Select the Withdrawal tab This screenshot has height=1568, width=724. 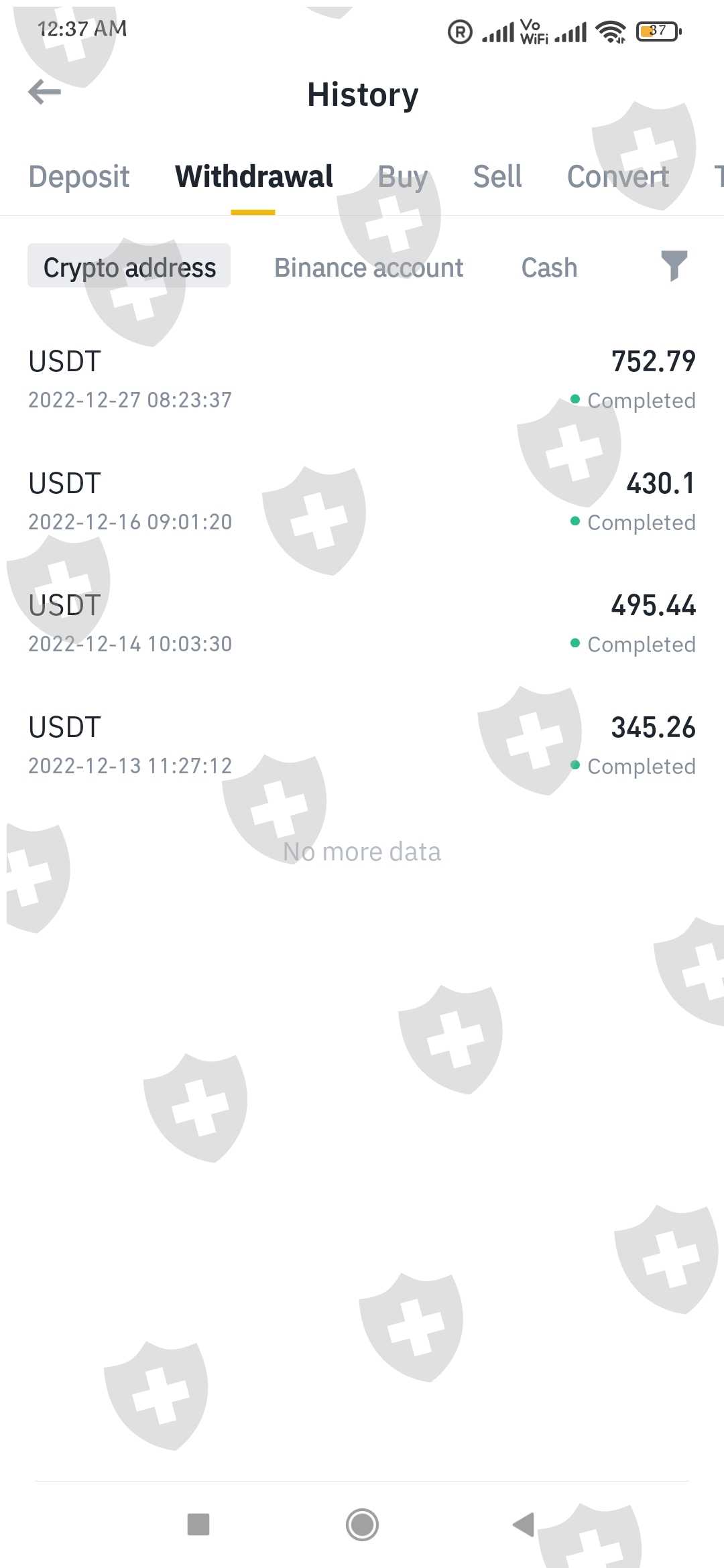tap(253, 177)
